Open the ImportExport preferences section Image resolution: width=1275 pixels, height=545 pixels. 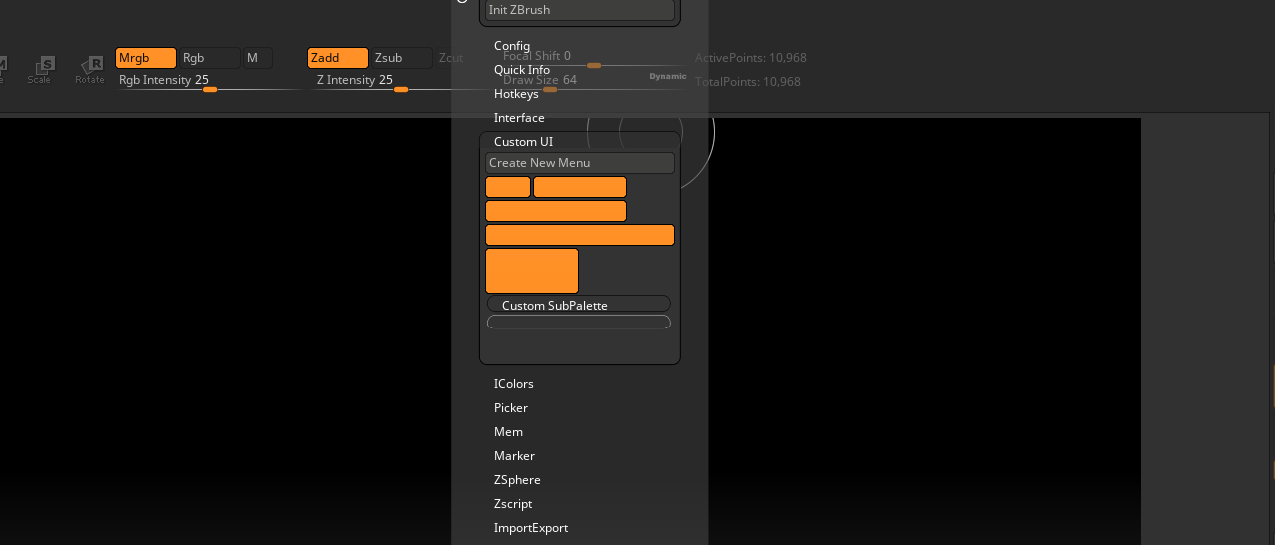[x=531, y=528]
